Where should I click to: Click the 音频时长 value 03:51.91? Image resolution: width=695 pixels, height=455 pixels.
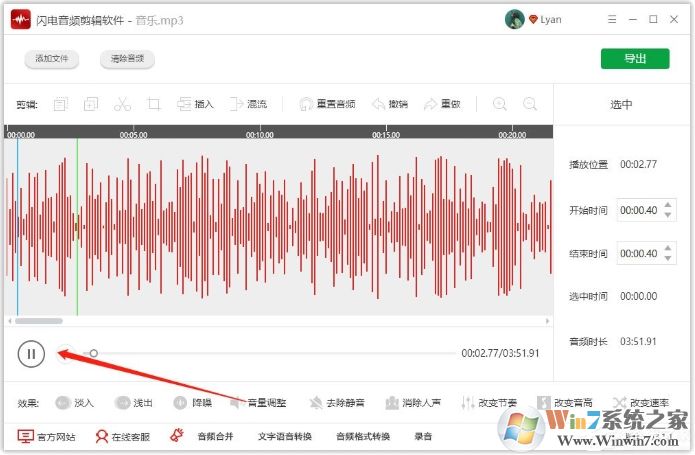[x=638, y=342]
